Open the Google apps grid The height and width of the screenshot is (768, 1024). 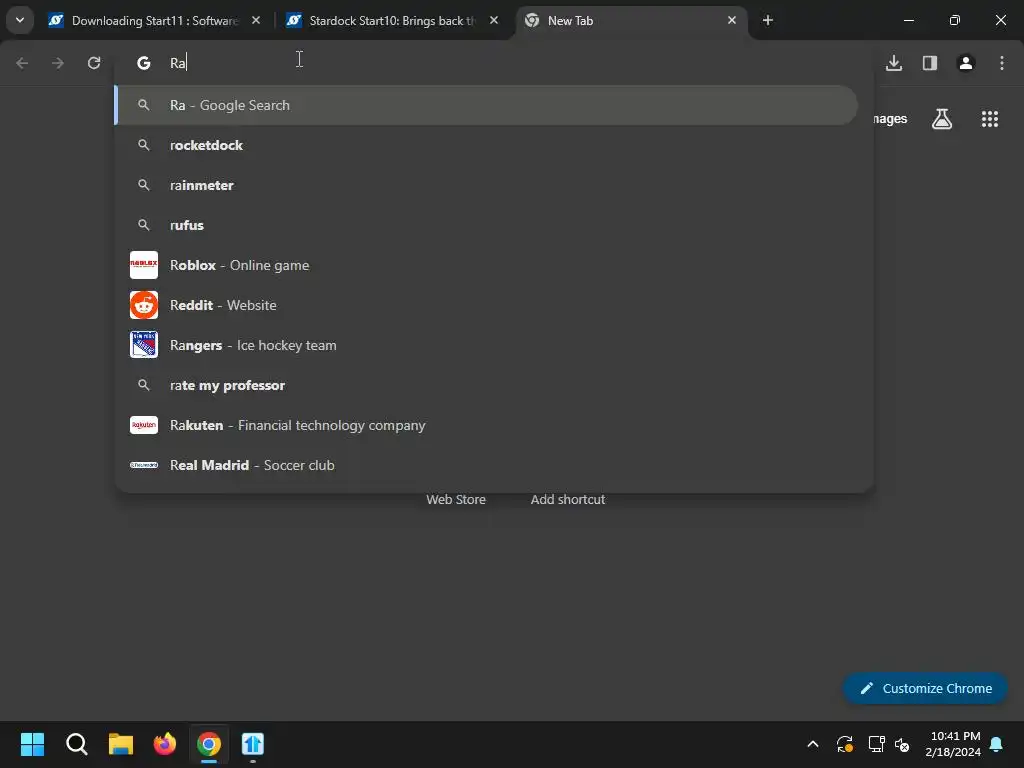pyautogui.click(x=990, y=119)
